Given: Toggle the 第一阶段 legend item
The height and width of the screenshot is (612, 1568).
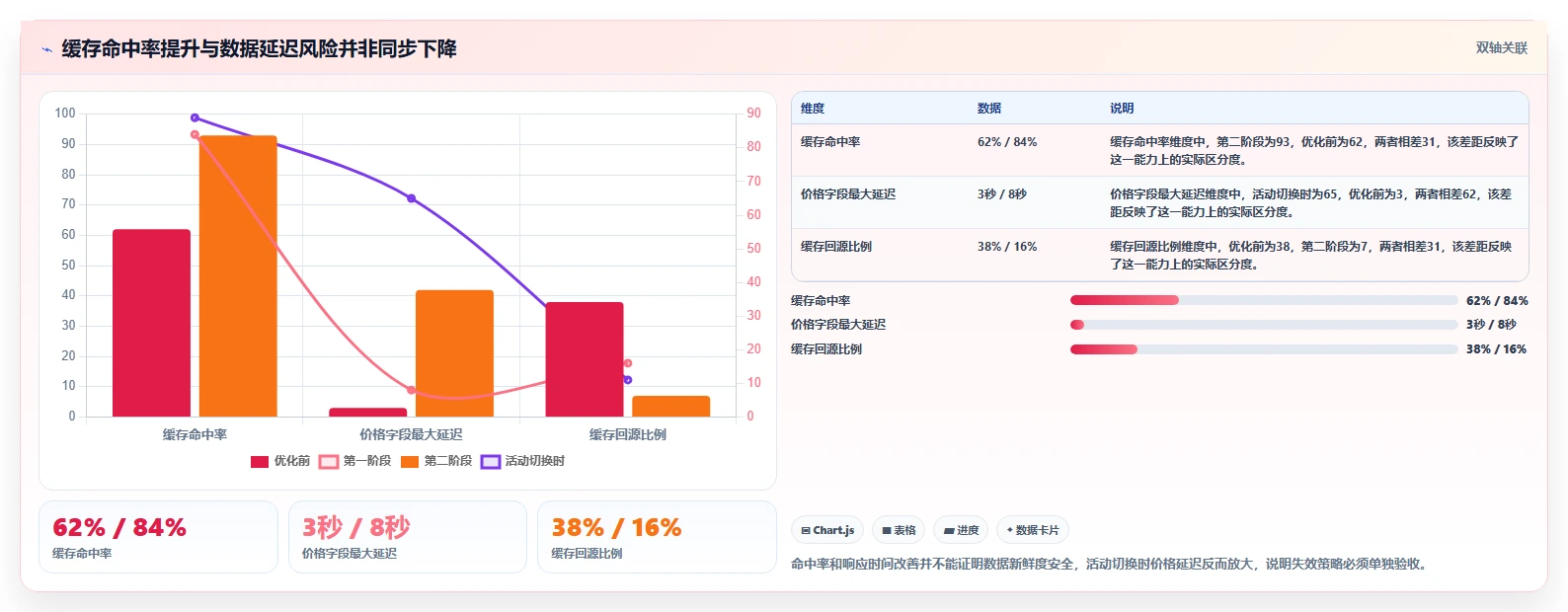Looking at the screenshot, I should point(355,461).
